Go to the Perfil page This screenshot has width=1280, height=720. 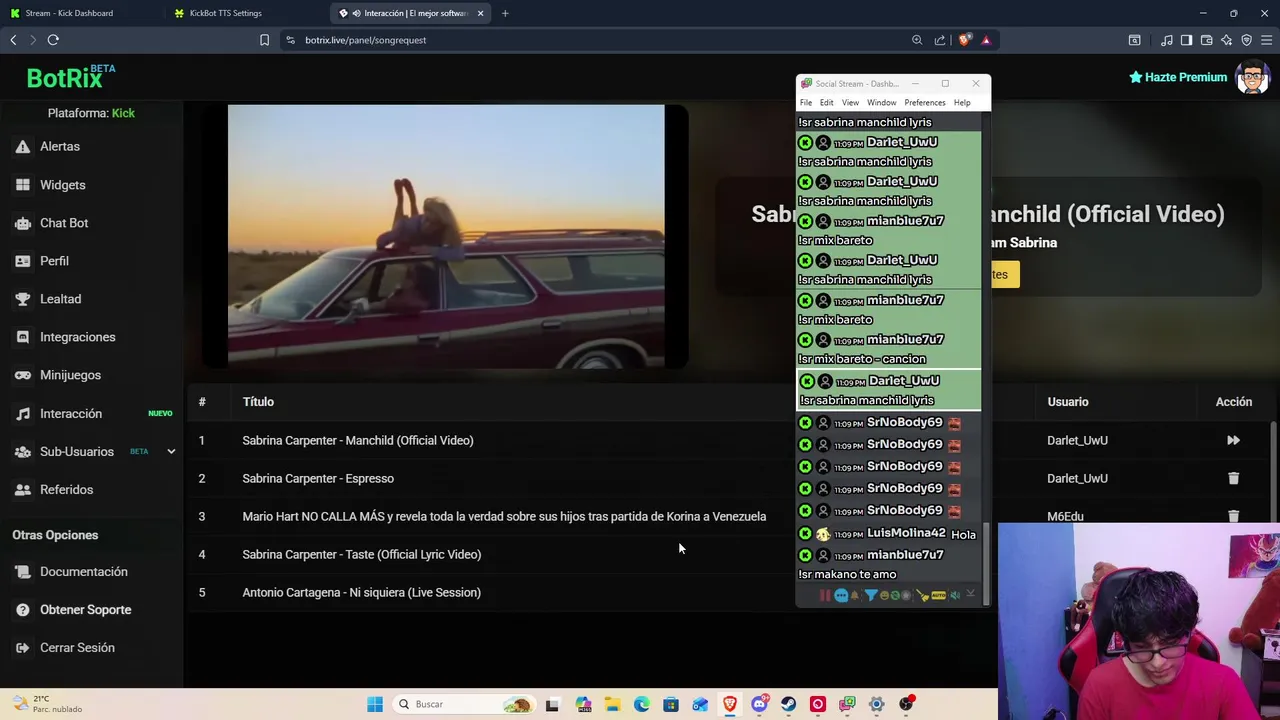54,261
